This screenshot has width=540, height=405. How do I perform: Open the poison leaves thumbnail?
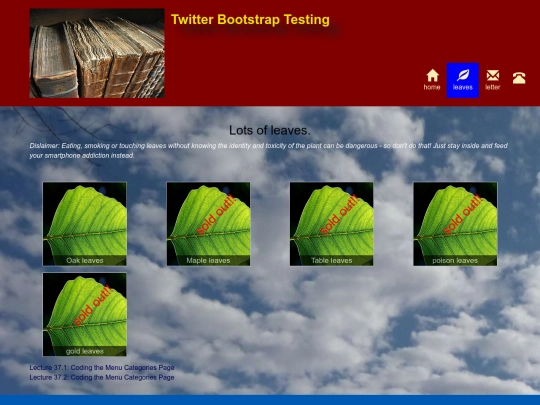[455, 224]
